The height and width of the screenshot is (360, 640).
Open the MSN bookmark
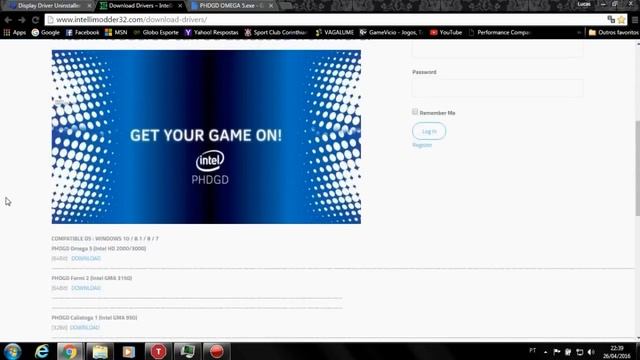click(x=116, y=32)
